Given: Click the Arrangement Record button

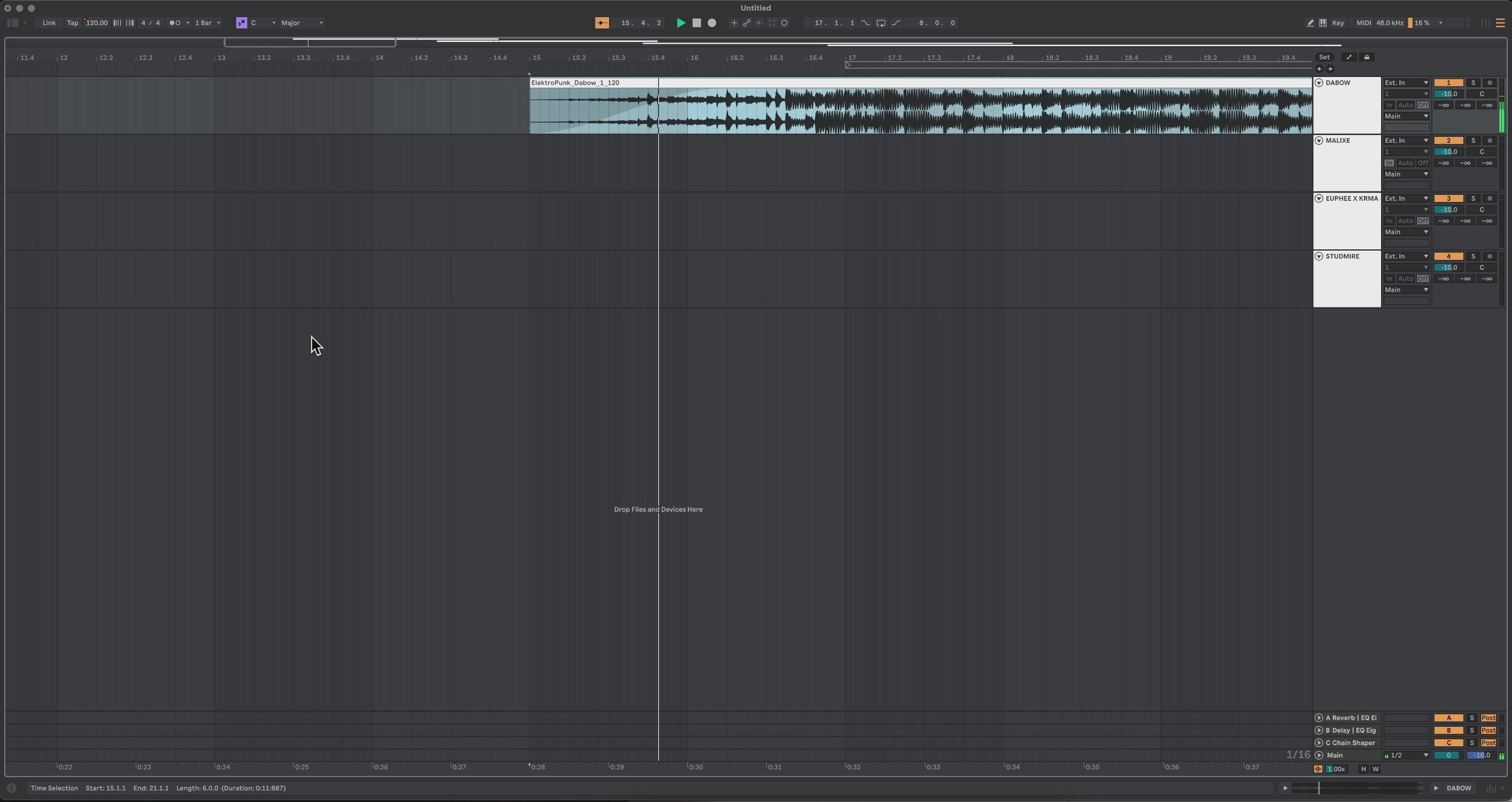Looking at the screenshot, I should (x=712, y=23).
